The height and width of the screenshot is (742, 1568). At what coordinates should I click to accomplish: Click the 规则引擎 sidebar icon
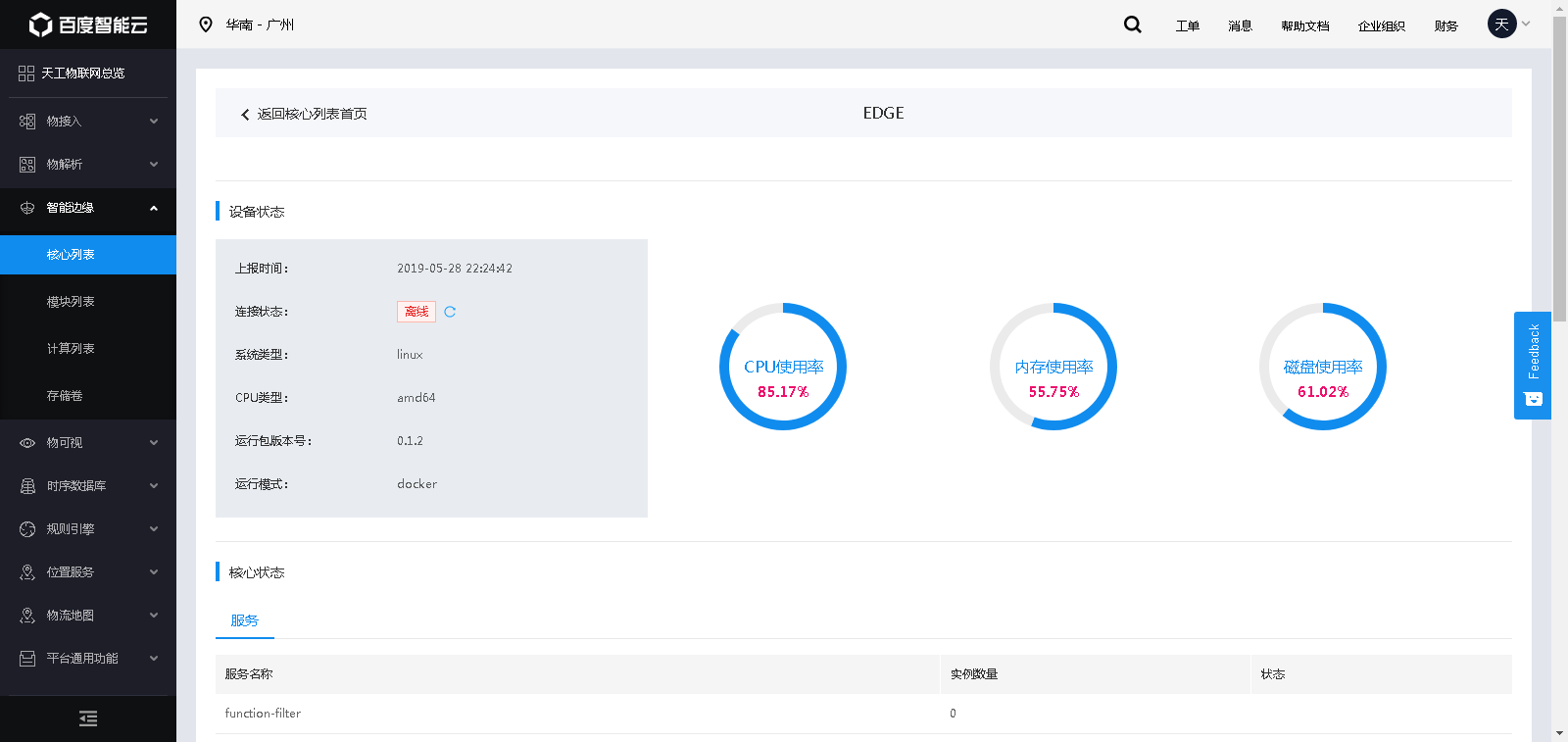27,529
